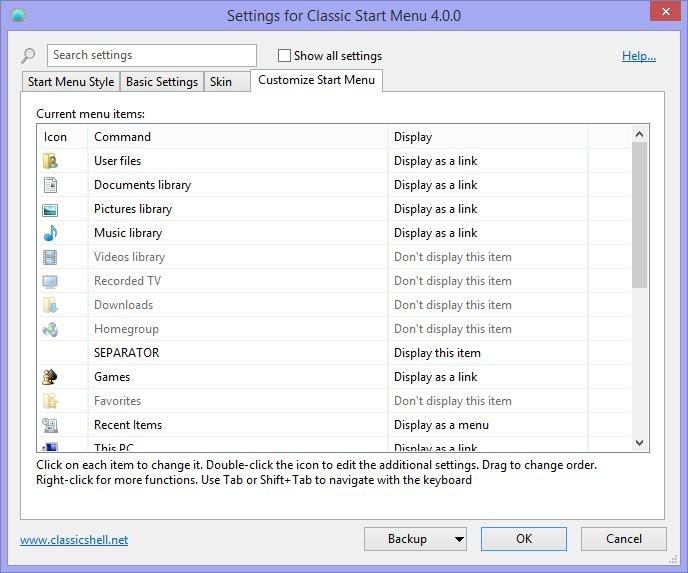Viewport: 688px width, 573px height.
Task: Open the Help link
Action: tap(639, 56)
